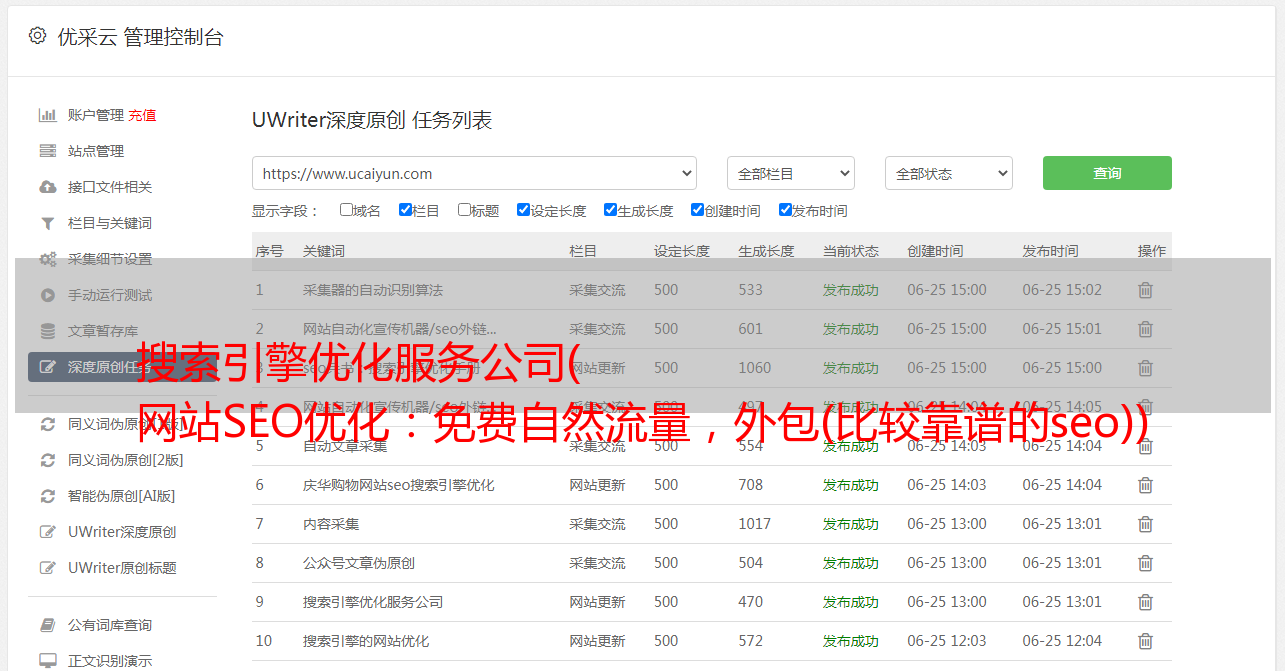Viewport: 1285px width, 671px height.
Task: Uncheck the 发布时间 display field checkbox
Action: click(785, 210)
